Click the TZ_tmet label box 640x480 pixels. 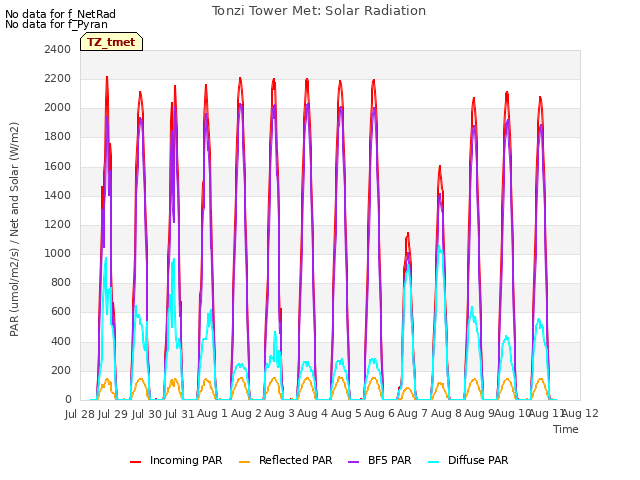[111, 42]
